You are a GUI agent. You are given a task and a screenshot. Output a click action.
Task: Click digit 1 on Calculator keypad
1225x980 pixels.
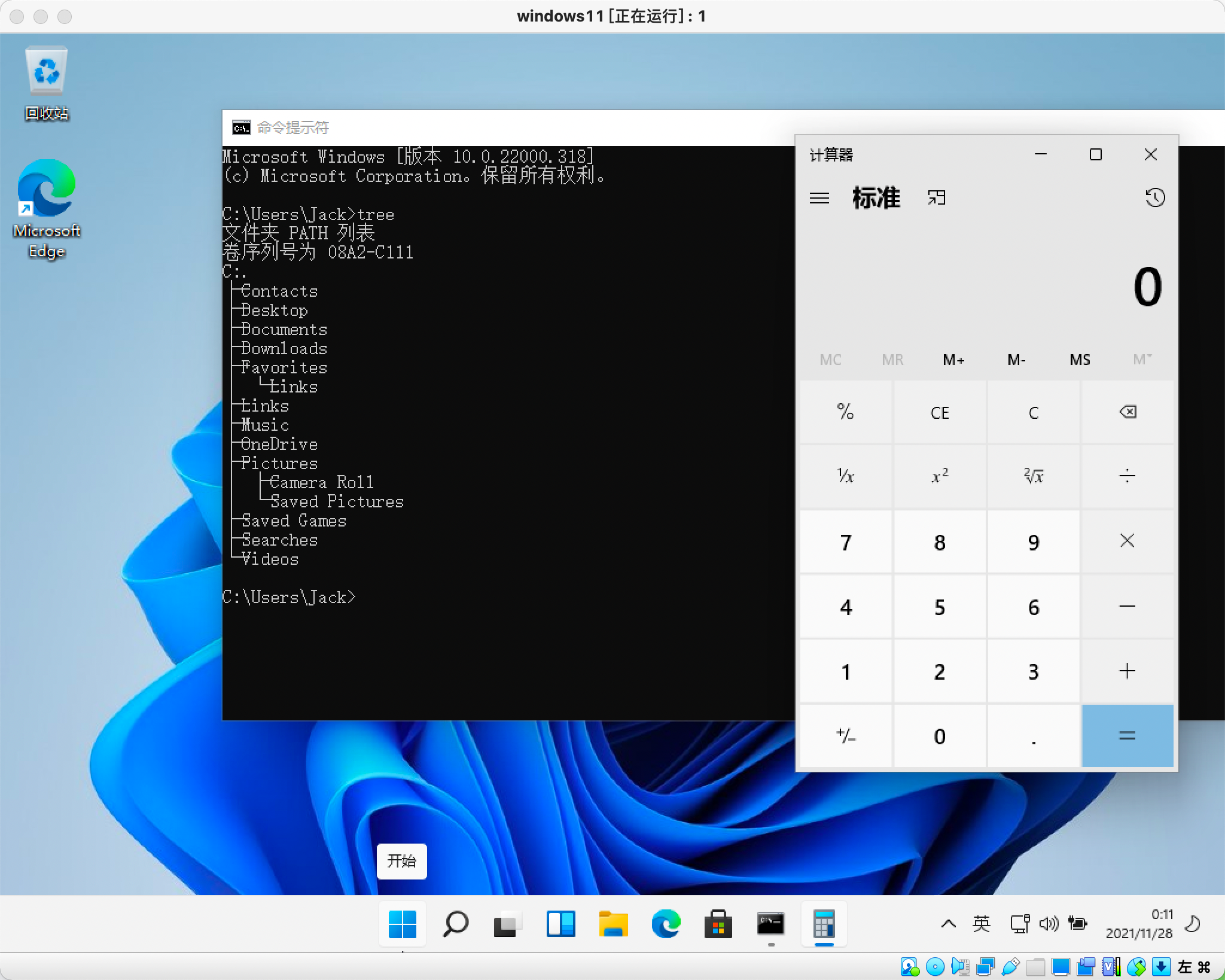pyautogui.click(x=846, y=671)
